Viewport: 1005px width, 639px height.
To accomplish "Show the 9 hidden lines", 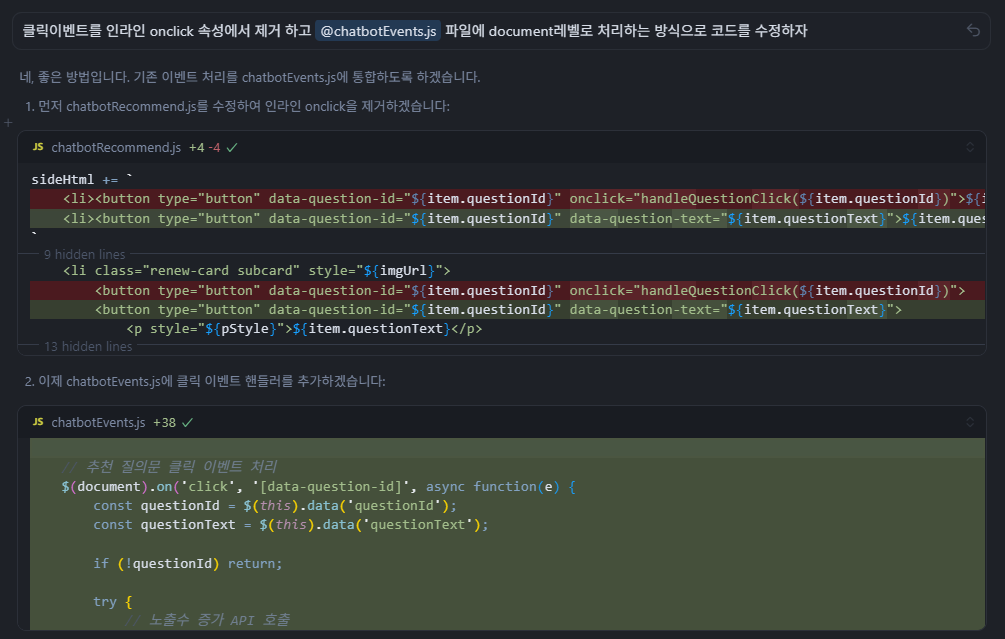I will [x=84, y=254].
